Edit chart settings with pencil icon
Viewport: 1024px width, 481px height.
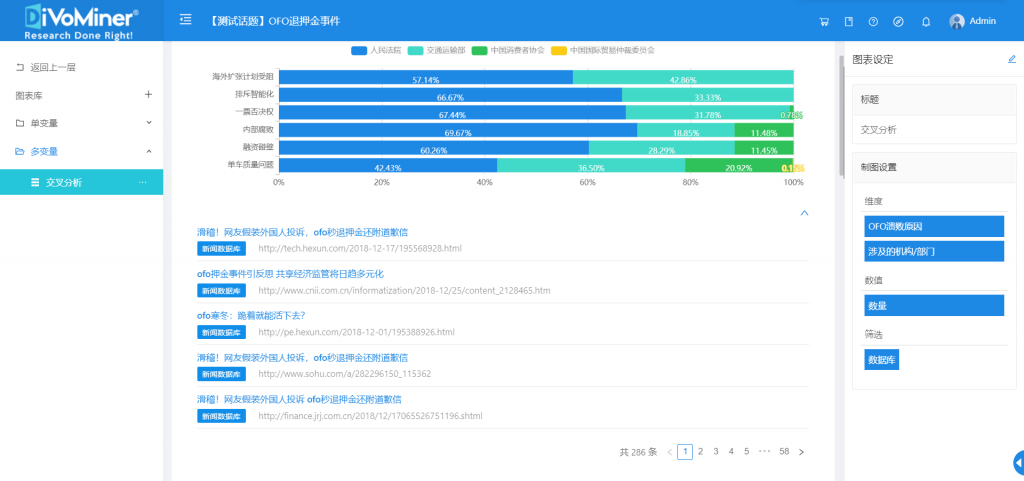[x=1012, y=59]
